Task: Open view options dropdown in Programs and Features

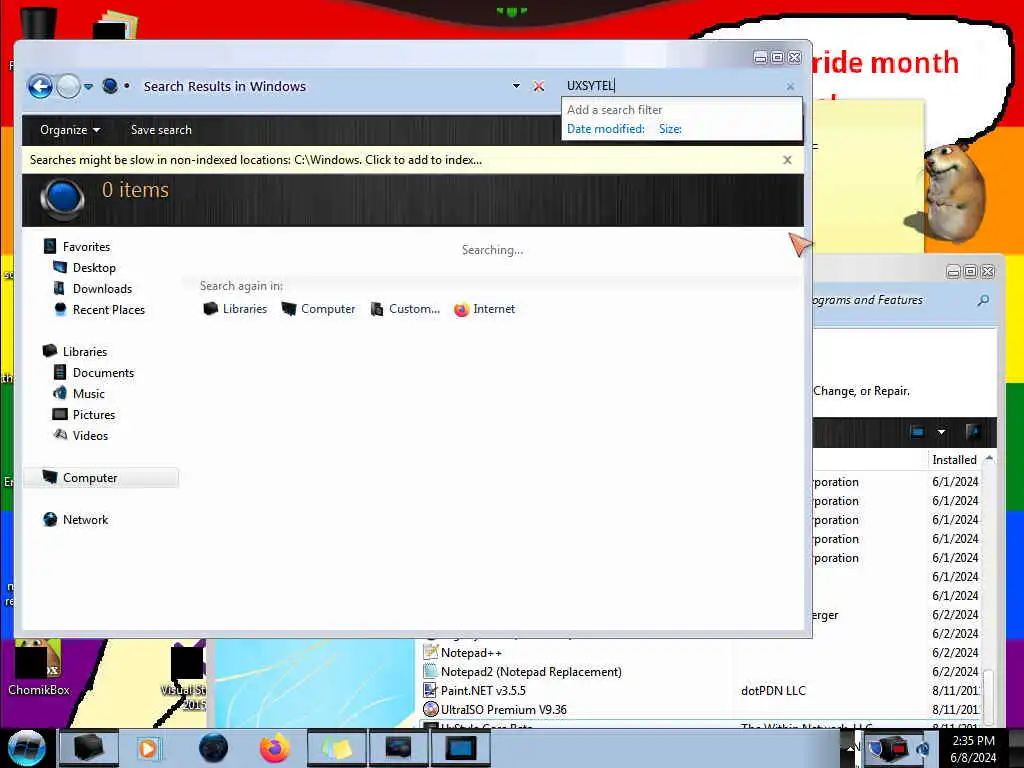Action: point(941,432)
